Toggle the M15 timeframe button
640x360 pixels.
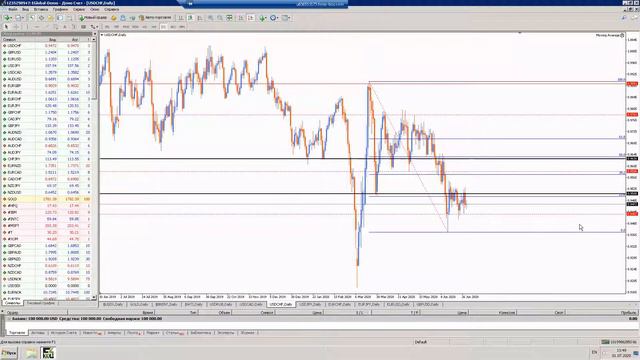[126, 27]
